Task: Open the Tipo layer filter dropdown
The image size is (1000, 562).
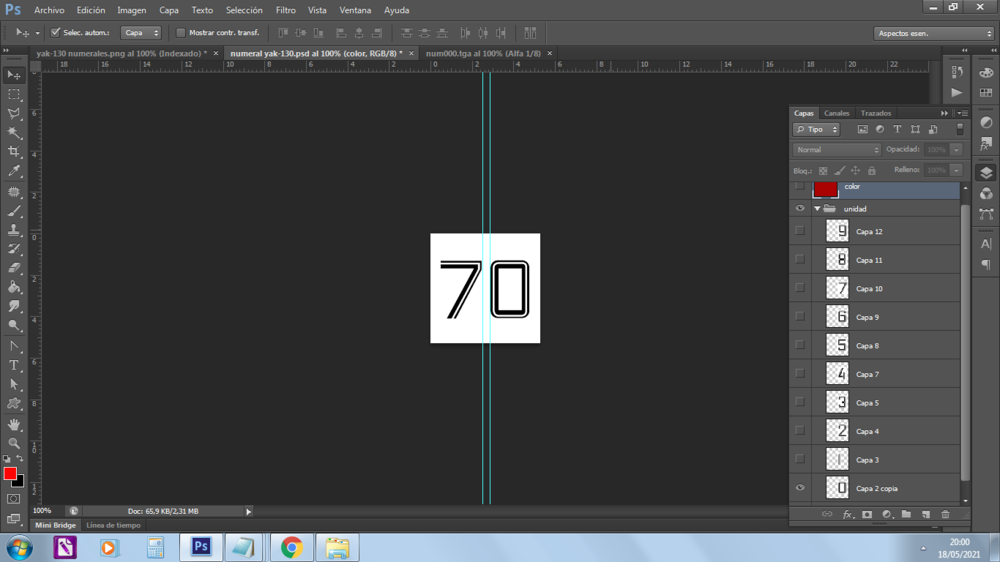Action: click(x=816, y=129)
